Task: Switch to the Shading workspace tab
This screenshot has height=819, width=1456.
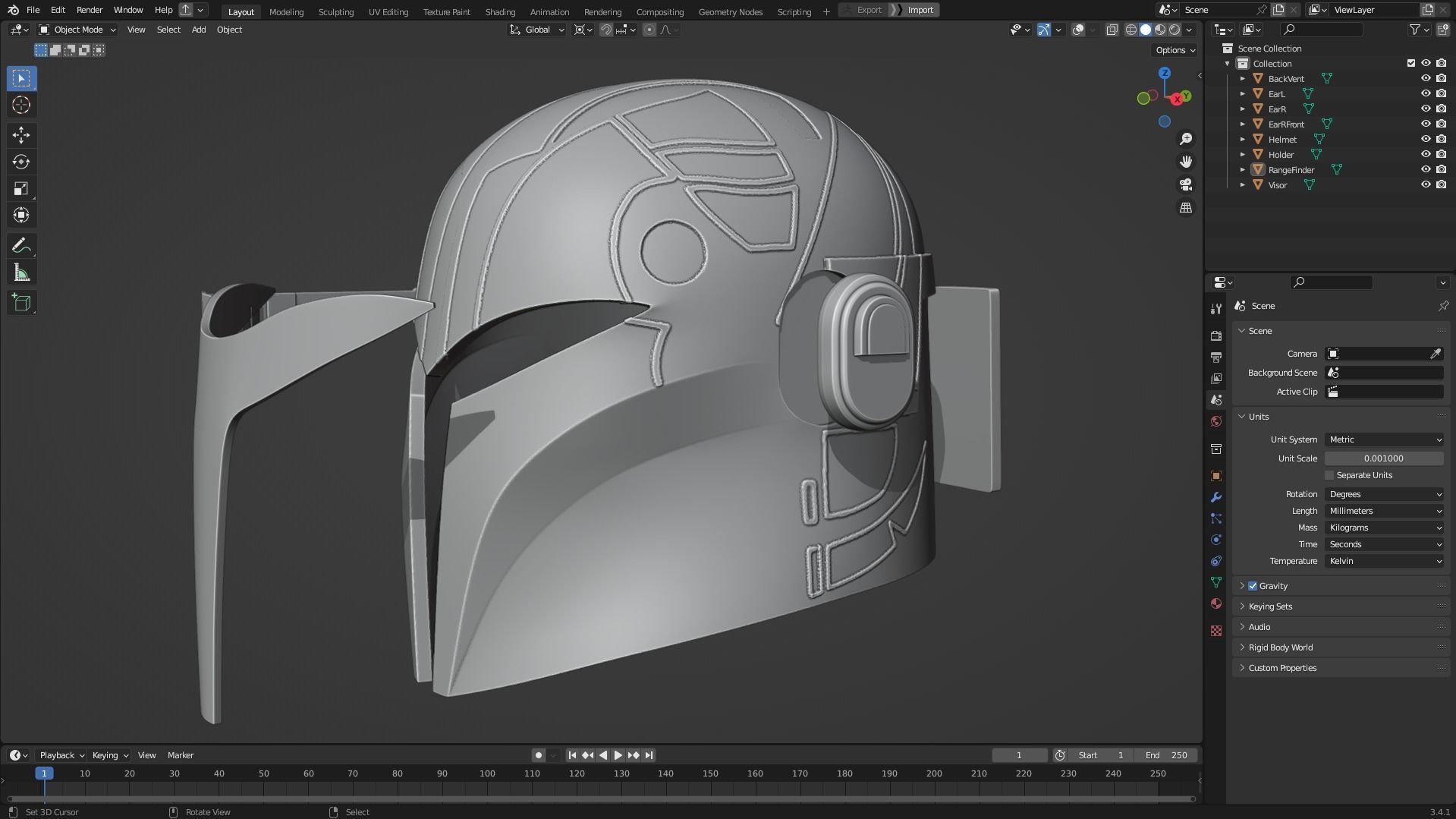Action: (500, 11)
